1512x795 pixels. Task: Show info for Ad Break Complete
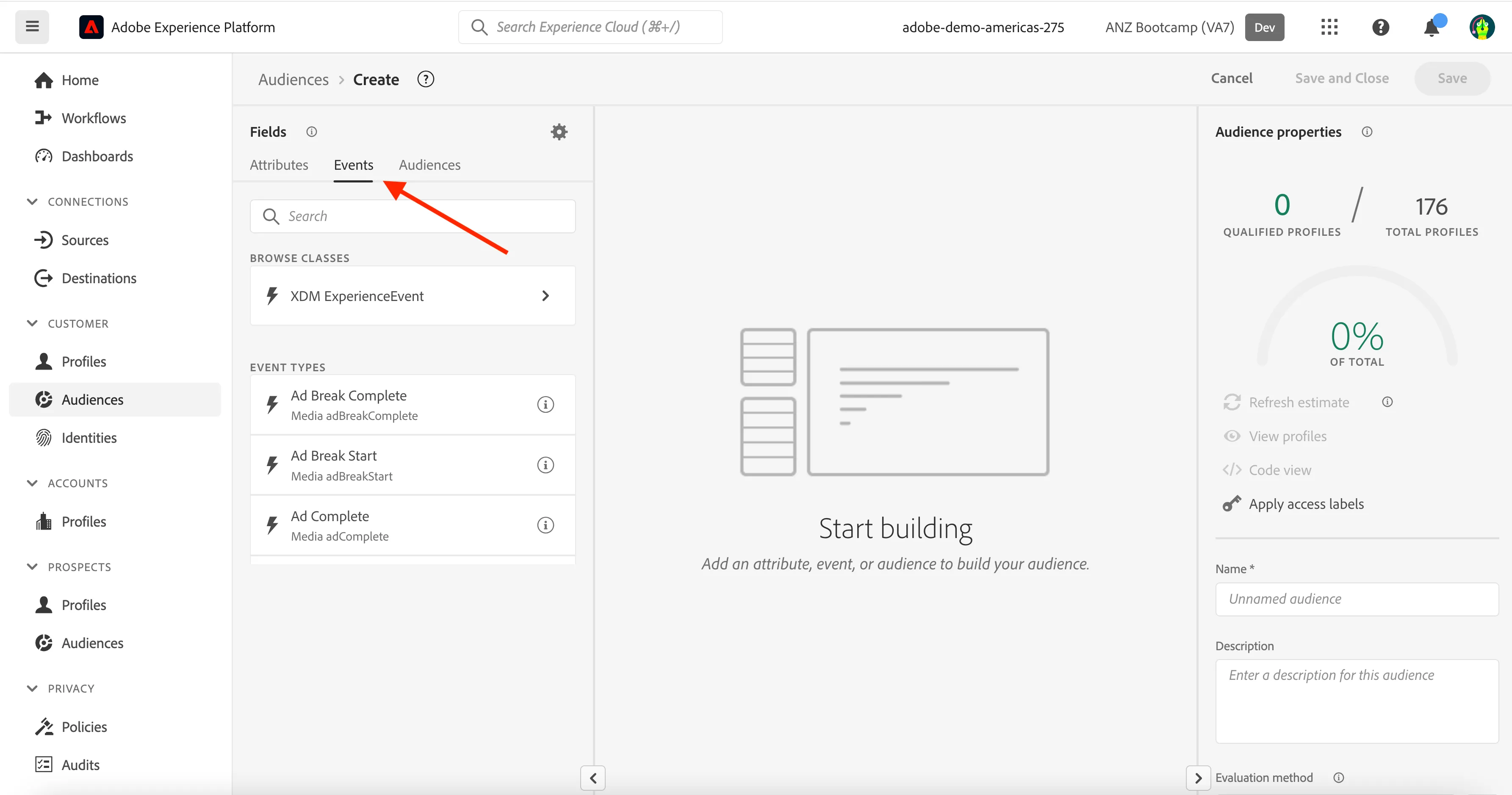pyautogui.click(x=545, y=405)
